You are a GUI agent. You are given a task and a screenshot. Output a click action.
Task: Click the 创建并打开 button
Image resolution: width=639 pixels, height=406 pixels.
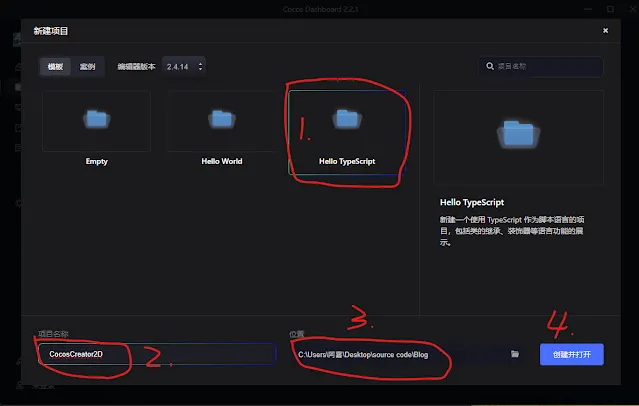tap(572, 354)
